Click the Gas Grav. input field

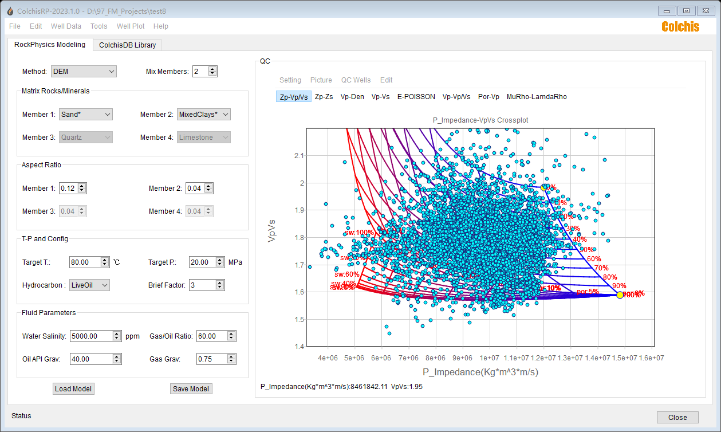point(212,359)
